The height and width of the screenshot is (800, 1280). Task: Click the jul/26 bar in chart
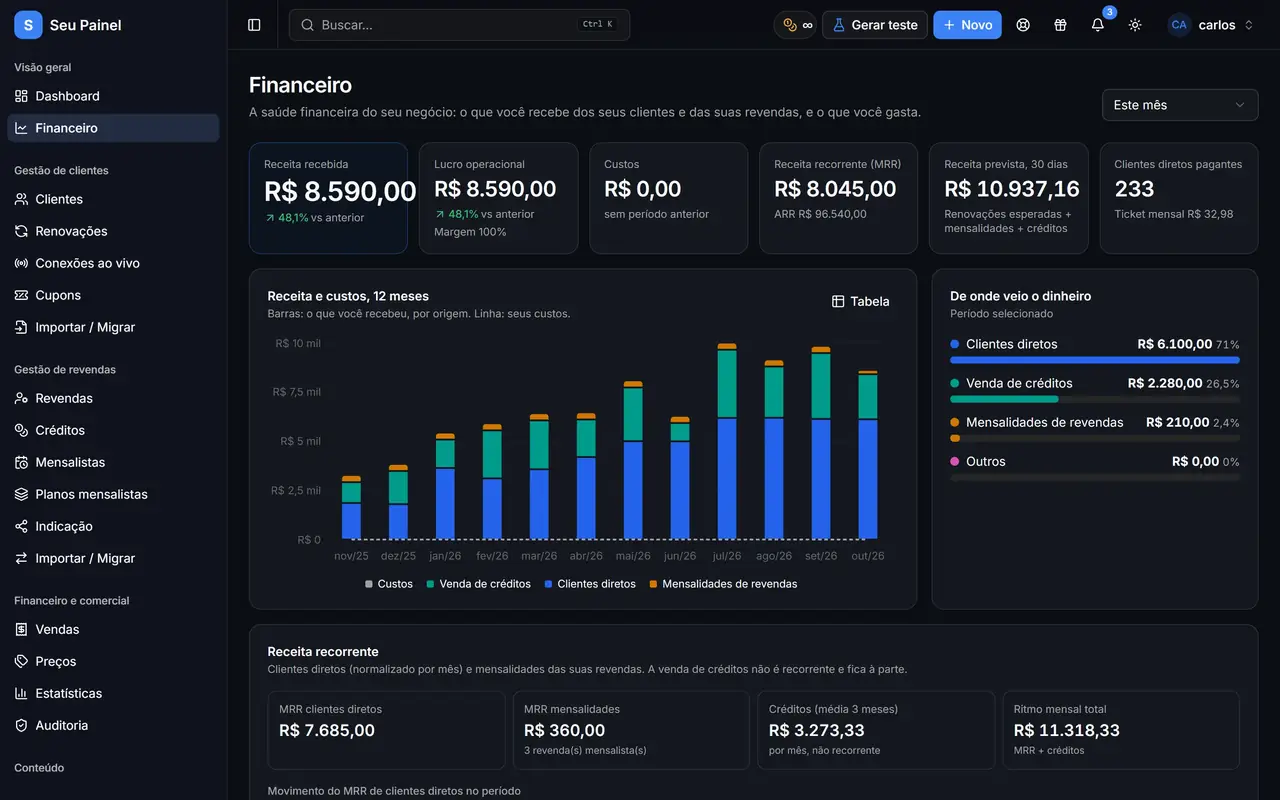click(x=727, y=441)
